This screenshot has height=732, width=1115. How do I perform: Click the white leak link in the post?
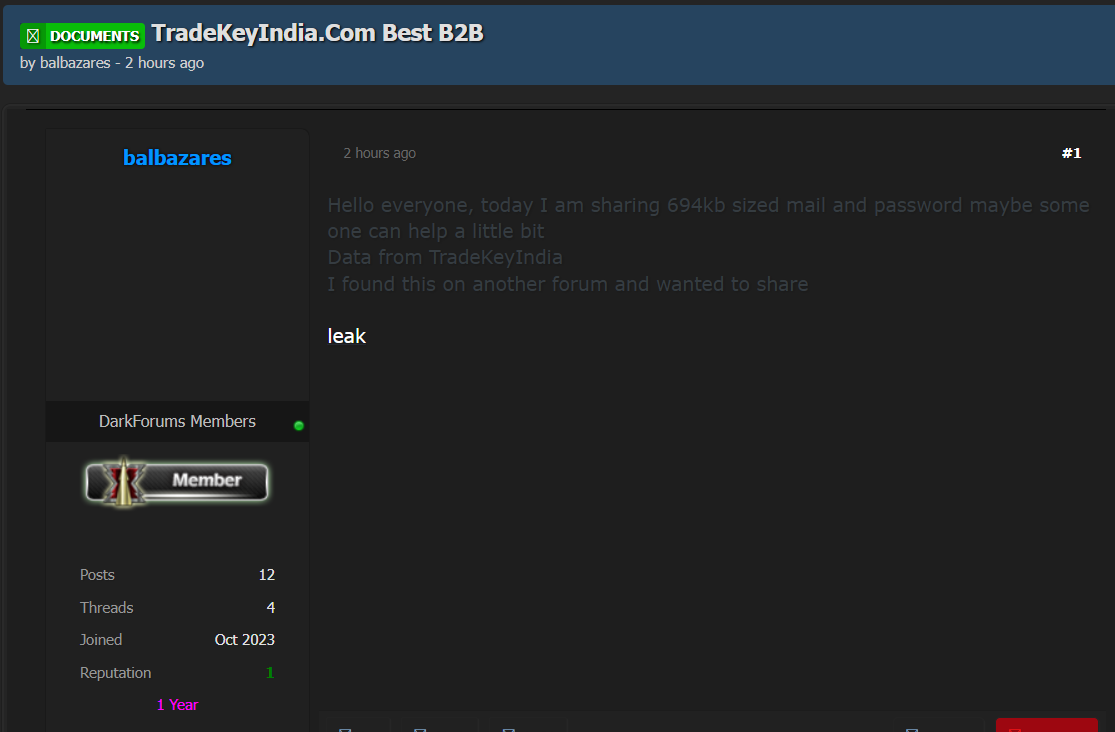coord(346,336)
